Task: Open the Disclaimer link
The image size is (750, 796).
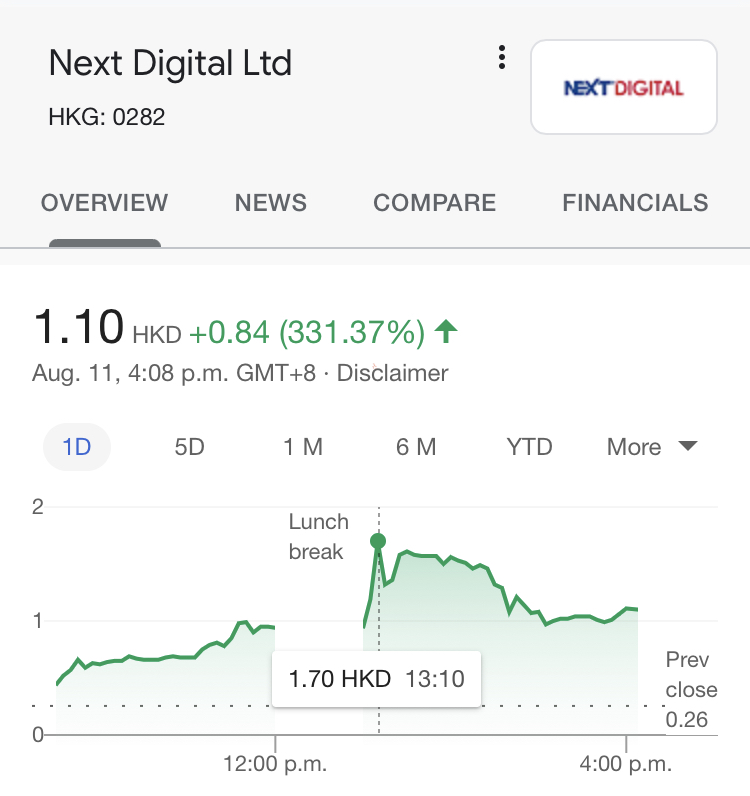Action: pos(392,374)
